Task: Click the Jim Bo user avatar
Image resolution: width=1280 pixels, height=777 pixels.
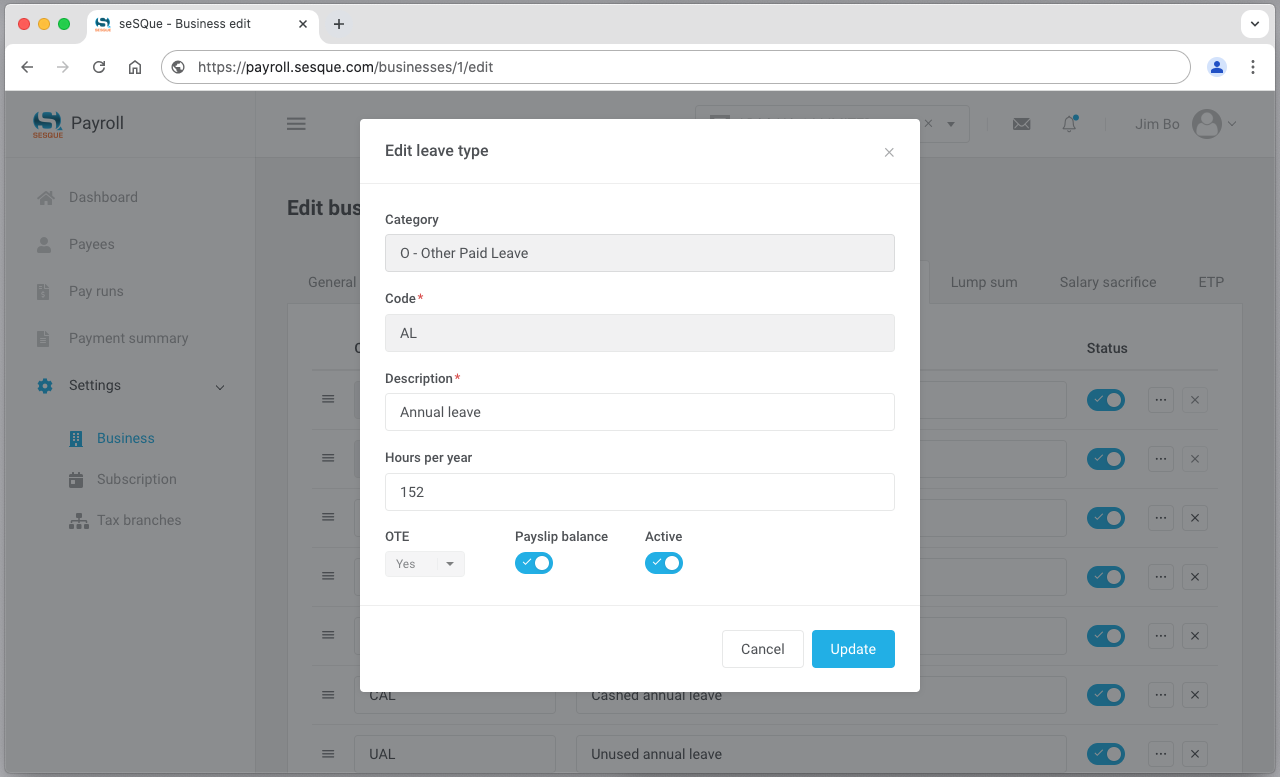Action: pos(1207,124)
